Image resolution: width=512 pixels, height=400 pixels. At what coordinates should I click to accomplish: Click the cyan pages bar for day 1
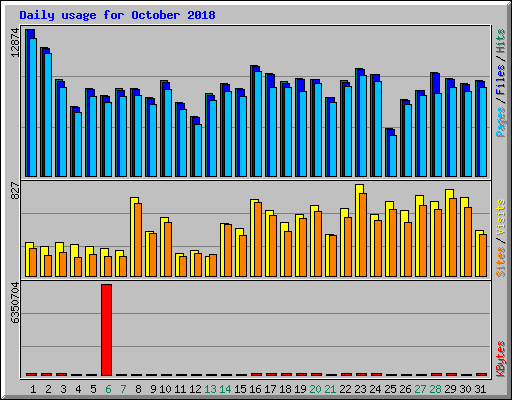33,107
